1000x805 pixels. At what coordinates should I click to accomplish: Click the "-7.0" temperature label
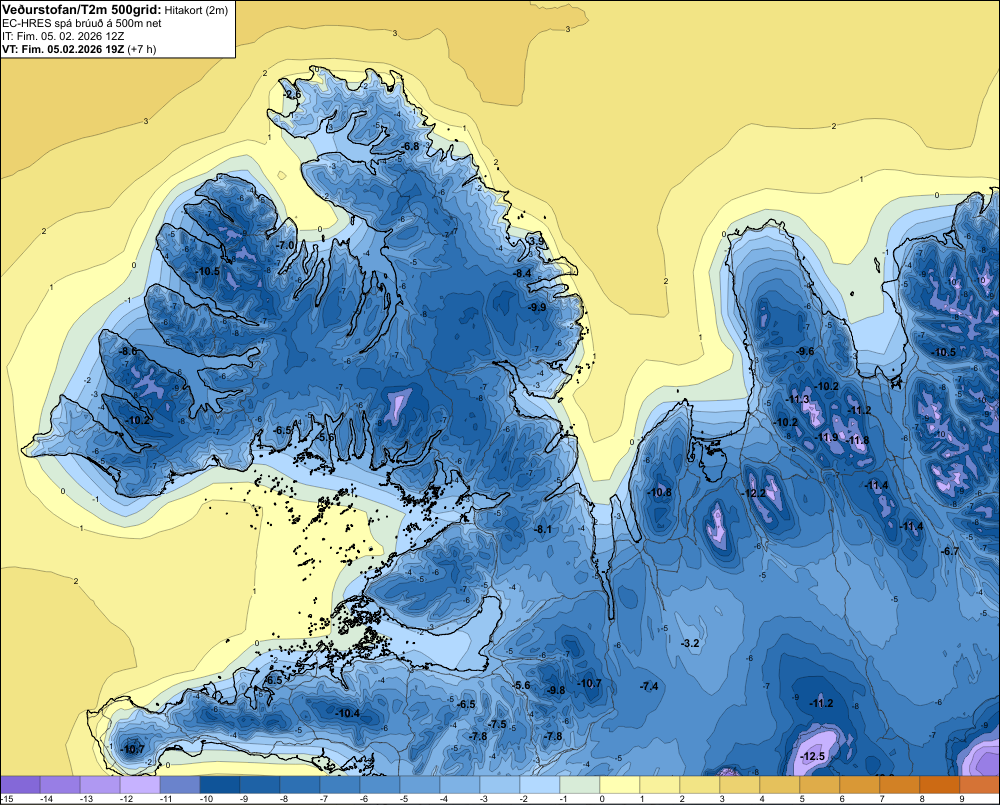[x=286, y=245]
